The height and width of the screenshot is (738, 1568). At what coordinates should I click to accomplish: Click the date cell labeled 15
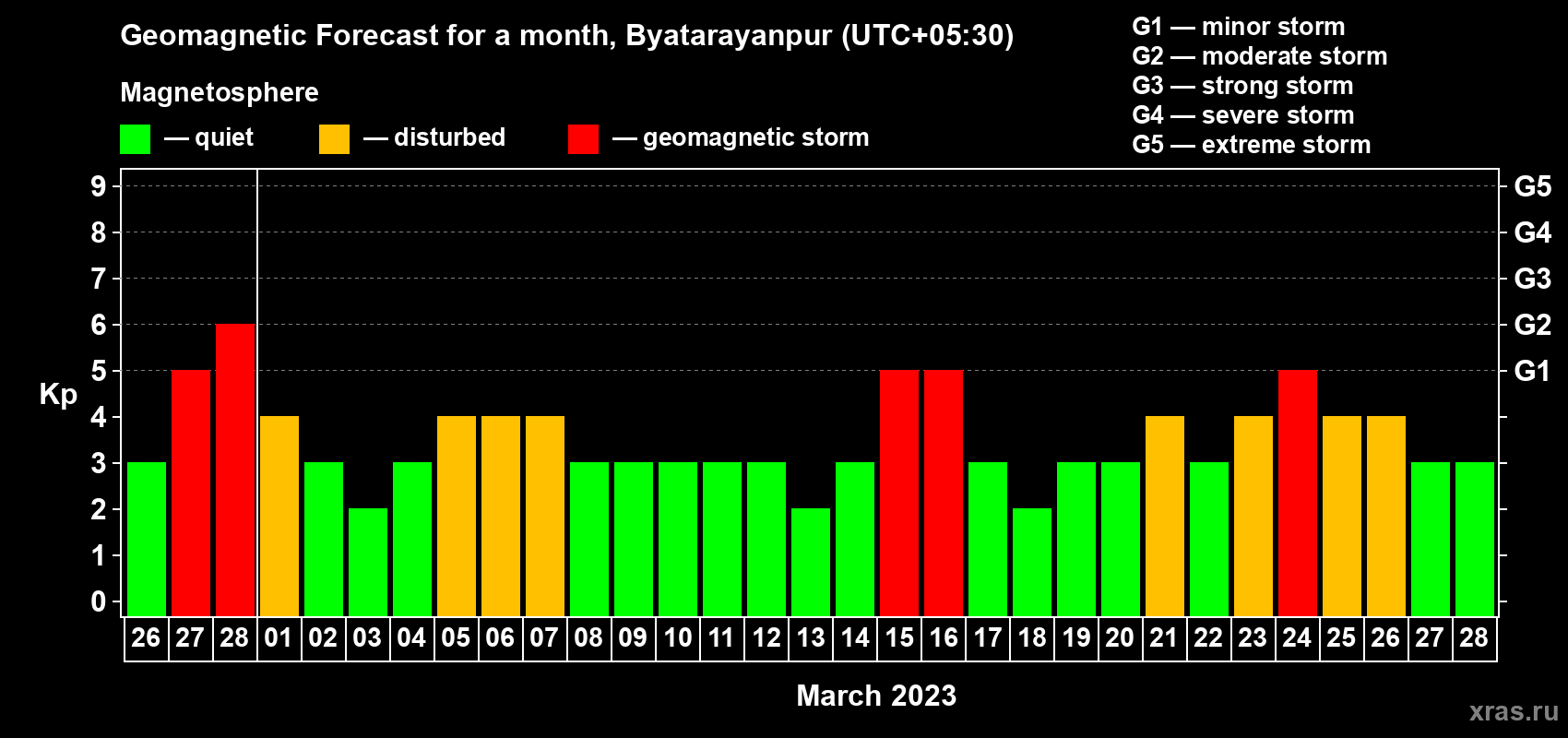tap(898, 638)
